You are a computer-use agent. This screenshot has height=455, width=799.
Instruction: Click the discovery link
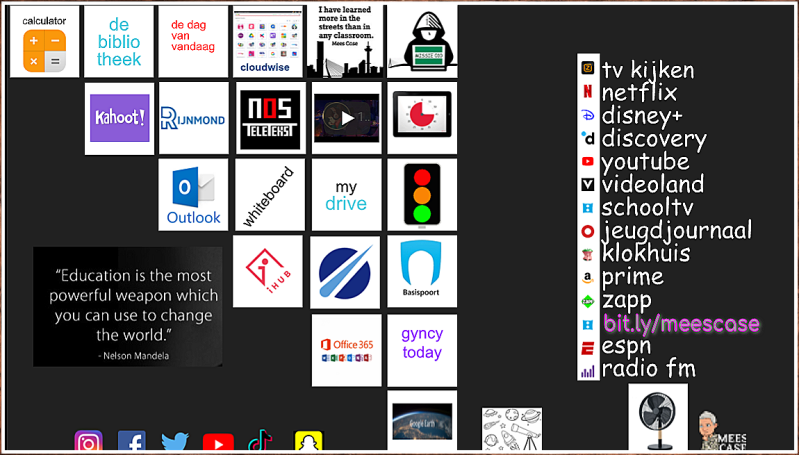(x=654, y=139)
